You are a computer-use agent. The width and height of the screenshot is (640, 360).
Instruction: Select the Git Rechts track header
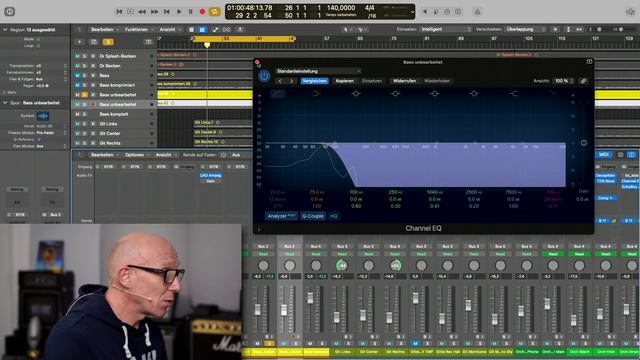114,143
